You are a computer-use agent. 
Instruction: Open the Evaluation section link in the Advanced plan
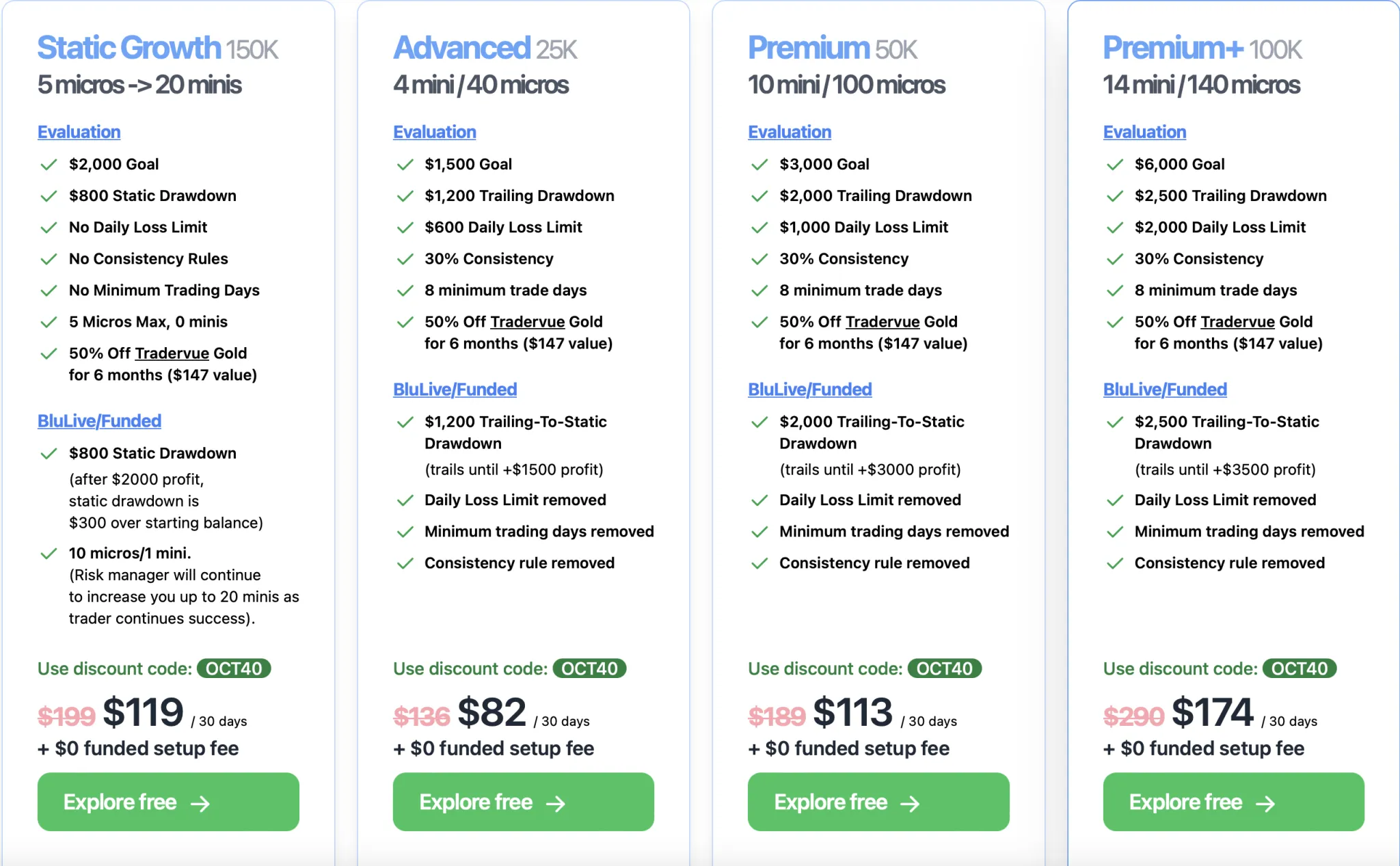tap(435, 132)
